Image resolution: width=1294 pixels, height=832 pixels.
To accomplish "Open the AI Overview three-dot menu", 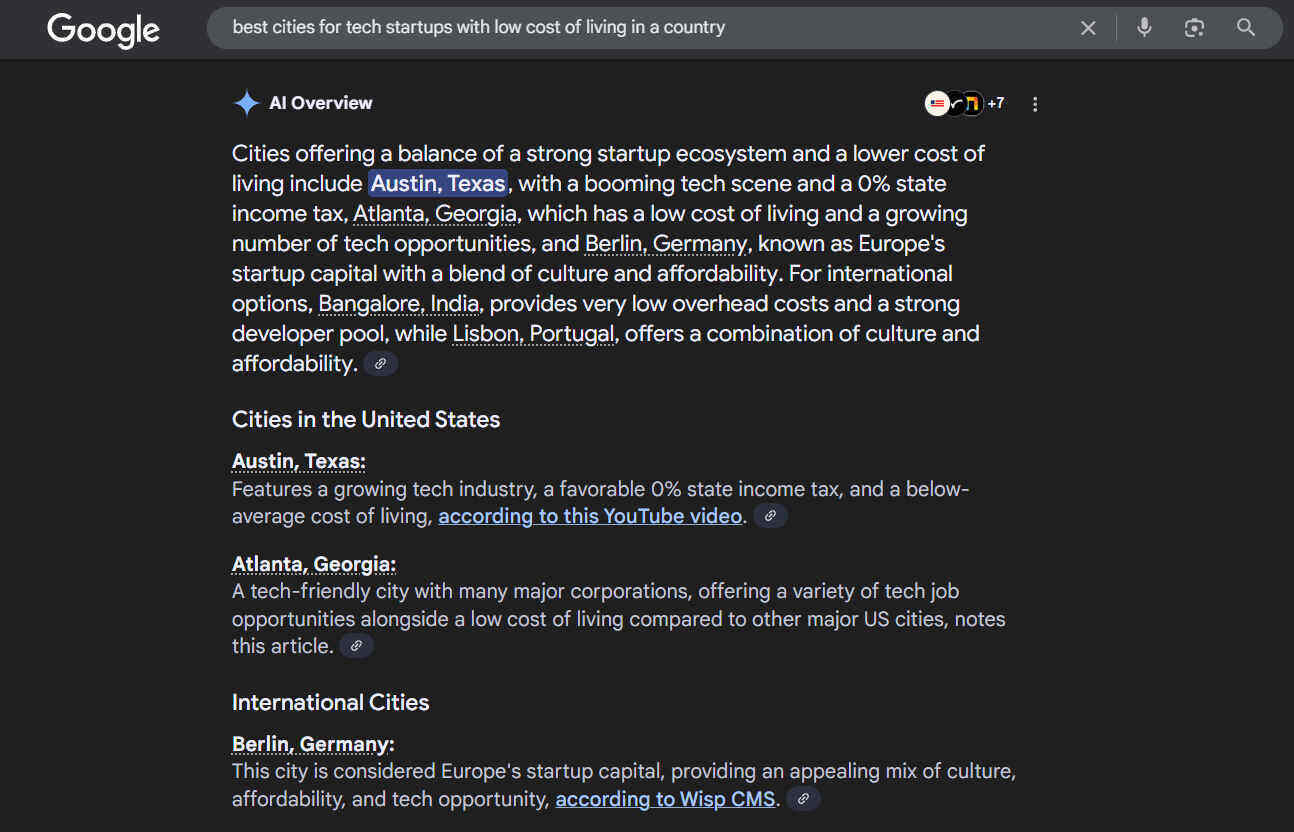I will pyautogui.click(x=1035, y=104).
